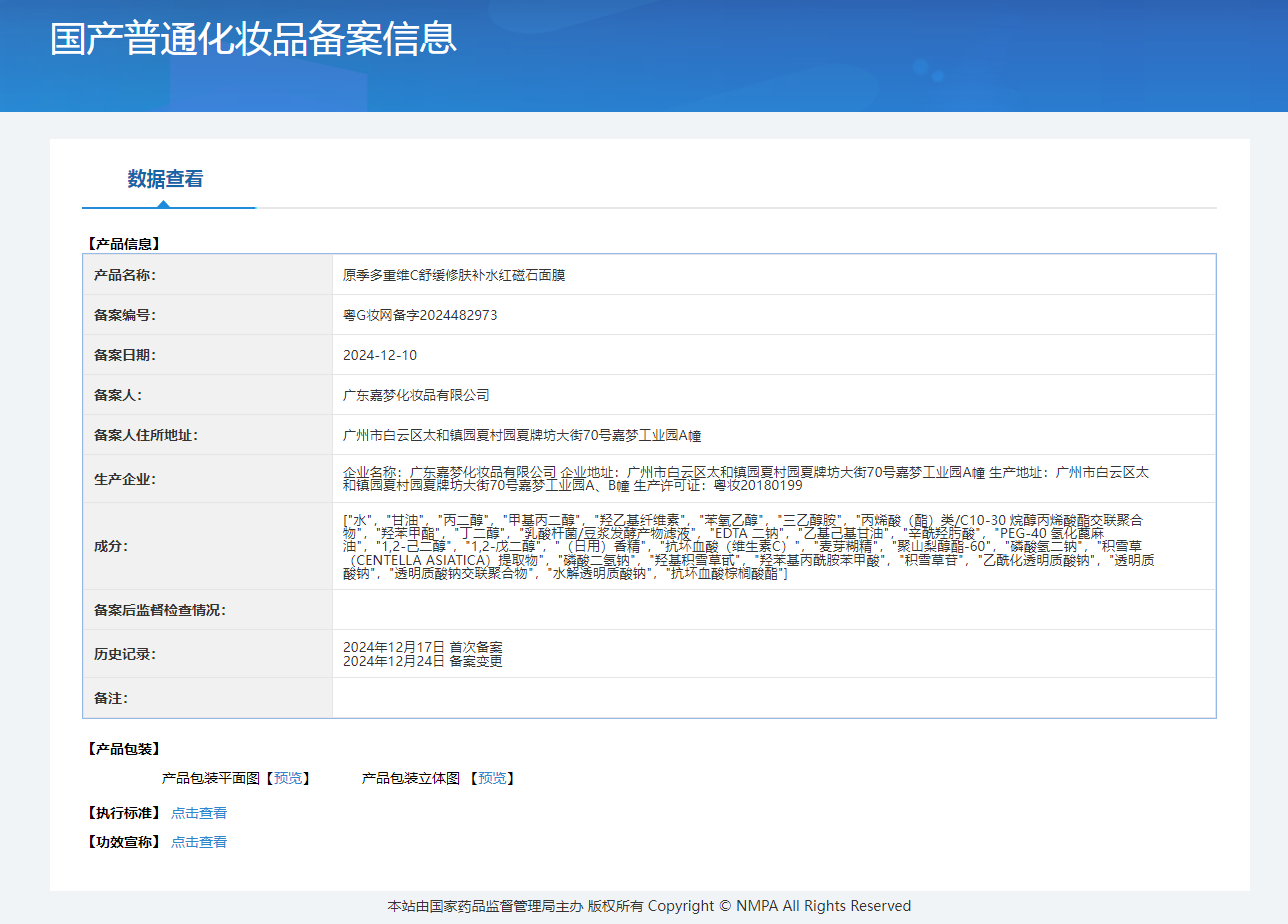Switch to the 数据查看 tab
Image resolution: width=1288 pixels, height=924 pixels.
pos(166,179)
